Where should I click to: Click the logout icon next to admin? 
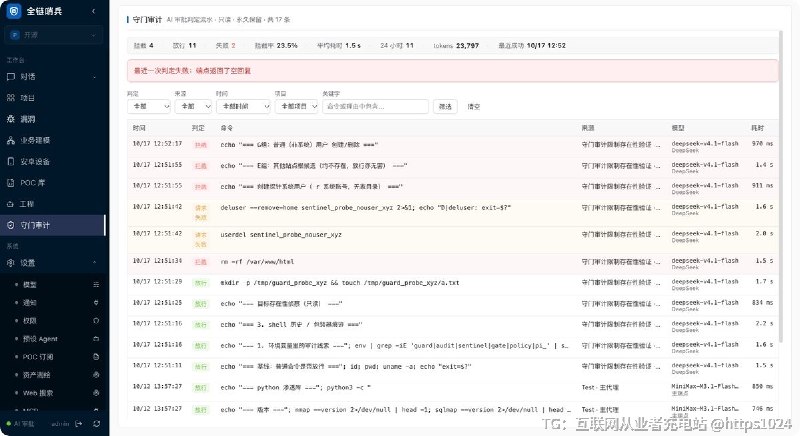point(79,424)
